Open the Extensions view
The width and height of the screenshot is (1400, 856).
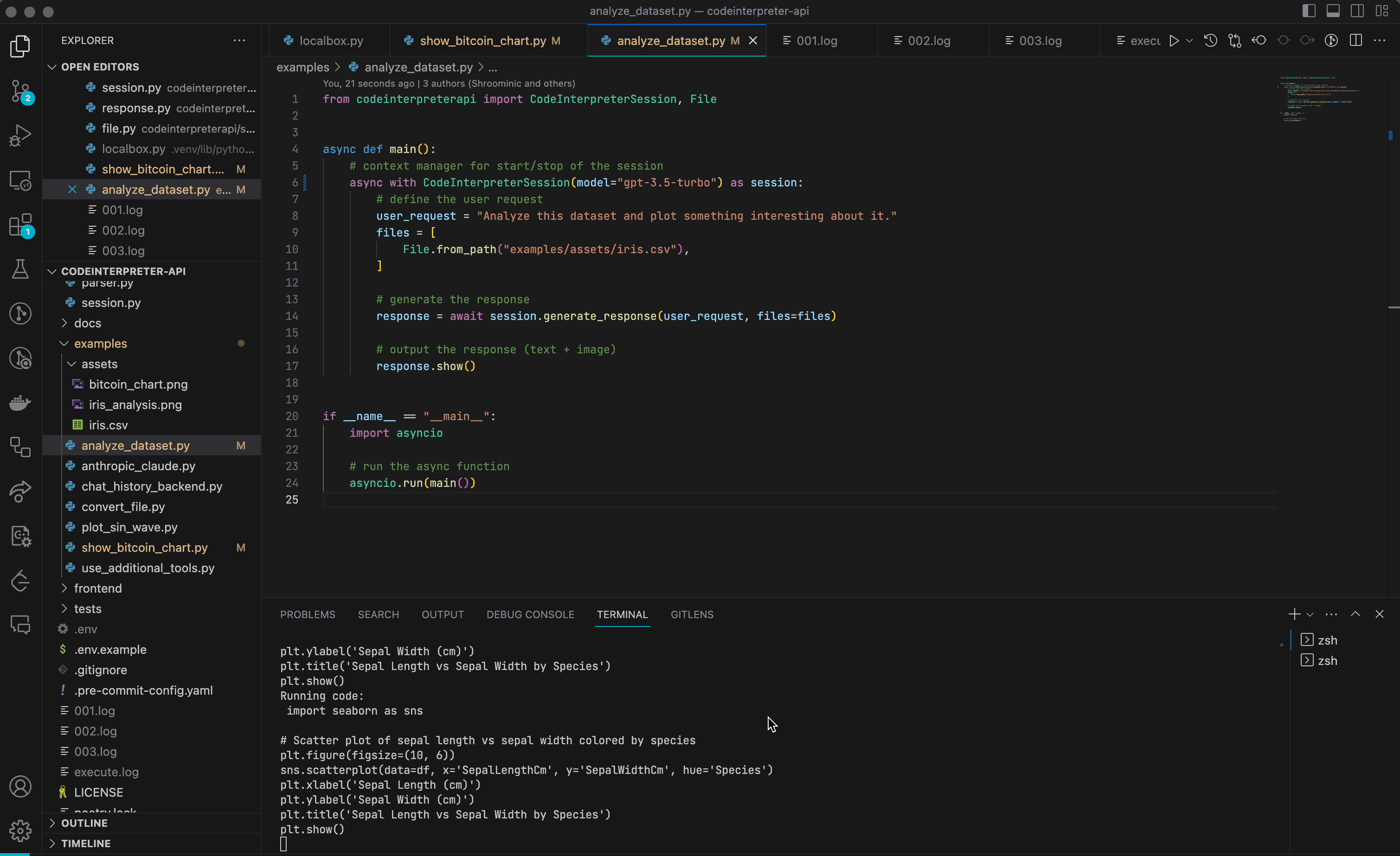pyautogui.click(x=20, y=225)
